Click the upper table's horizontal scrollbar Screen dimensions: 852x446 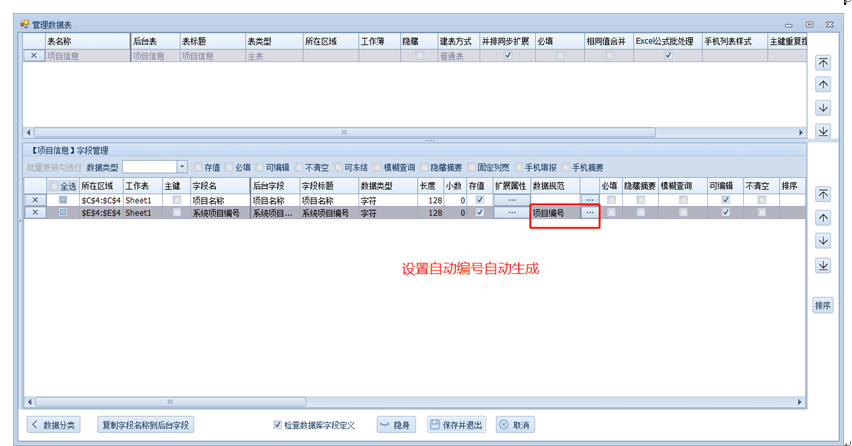(x=340, y=132)
